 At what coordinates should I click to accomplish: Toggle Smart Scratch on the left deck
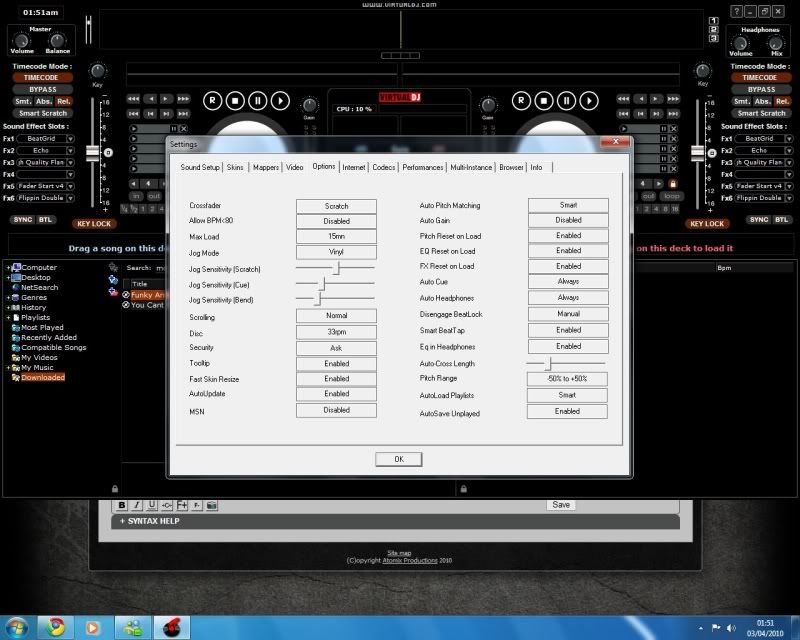tap(43, 113)
